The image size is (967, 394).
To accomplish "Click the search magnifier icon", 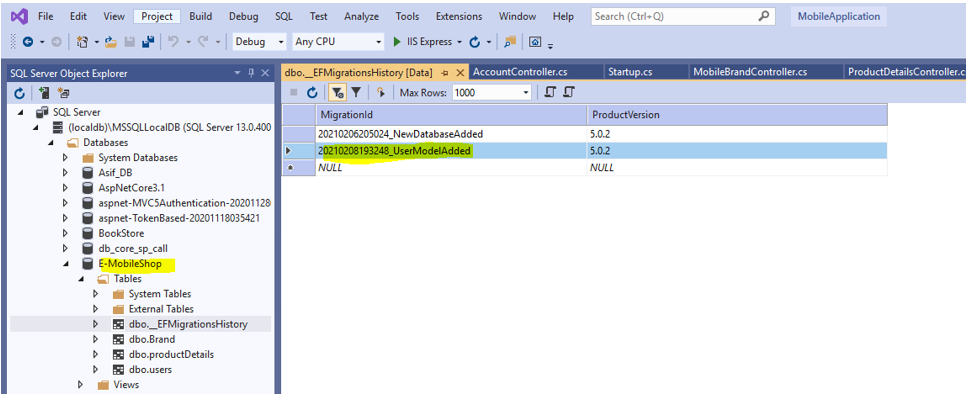I will 763,17.
